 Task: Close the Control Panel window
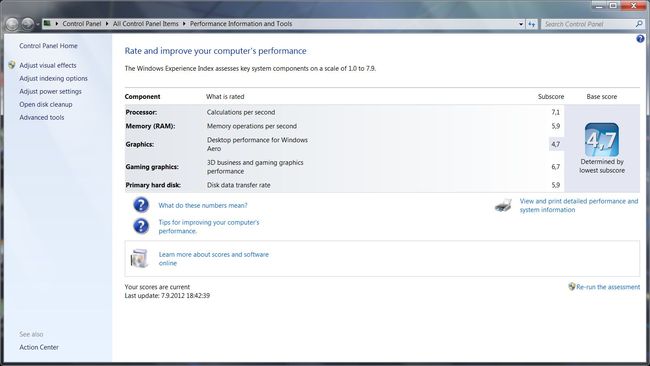point(634,5)
